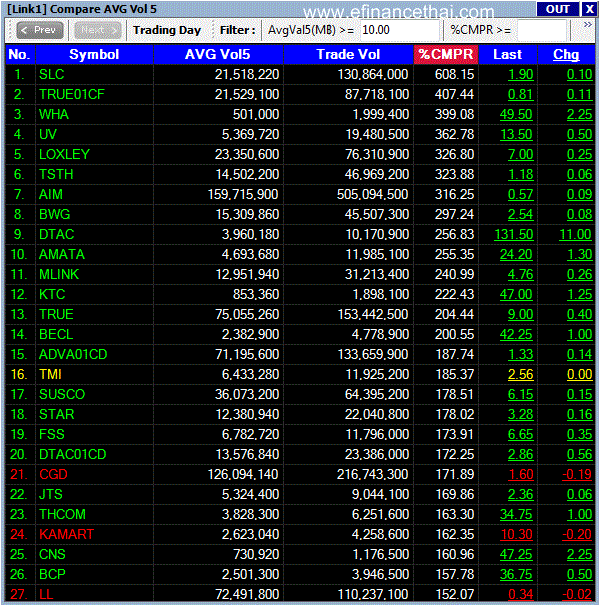
Task: Click WHA trade volume 1,999,400
Action: tap(381, 114)
